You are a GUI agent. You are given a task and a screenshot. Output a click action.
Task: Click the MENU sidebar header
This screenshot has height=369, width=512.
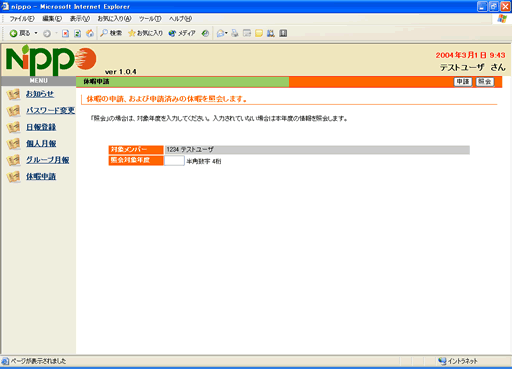coord(38,81)
